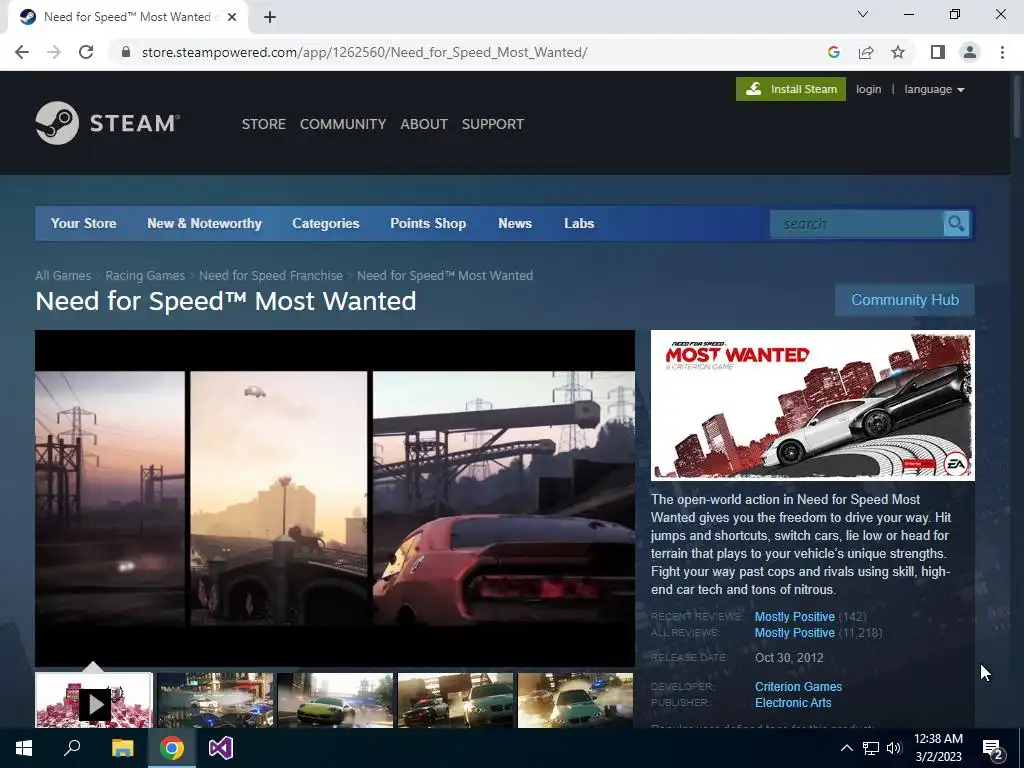This screenshot has width=1024, height=768.
Task: Open the notification center icon
Action: pyautogui.click(x=993, y=750)
